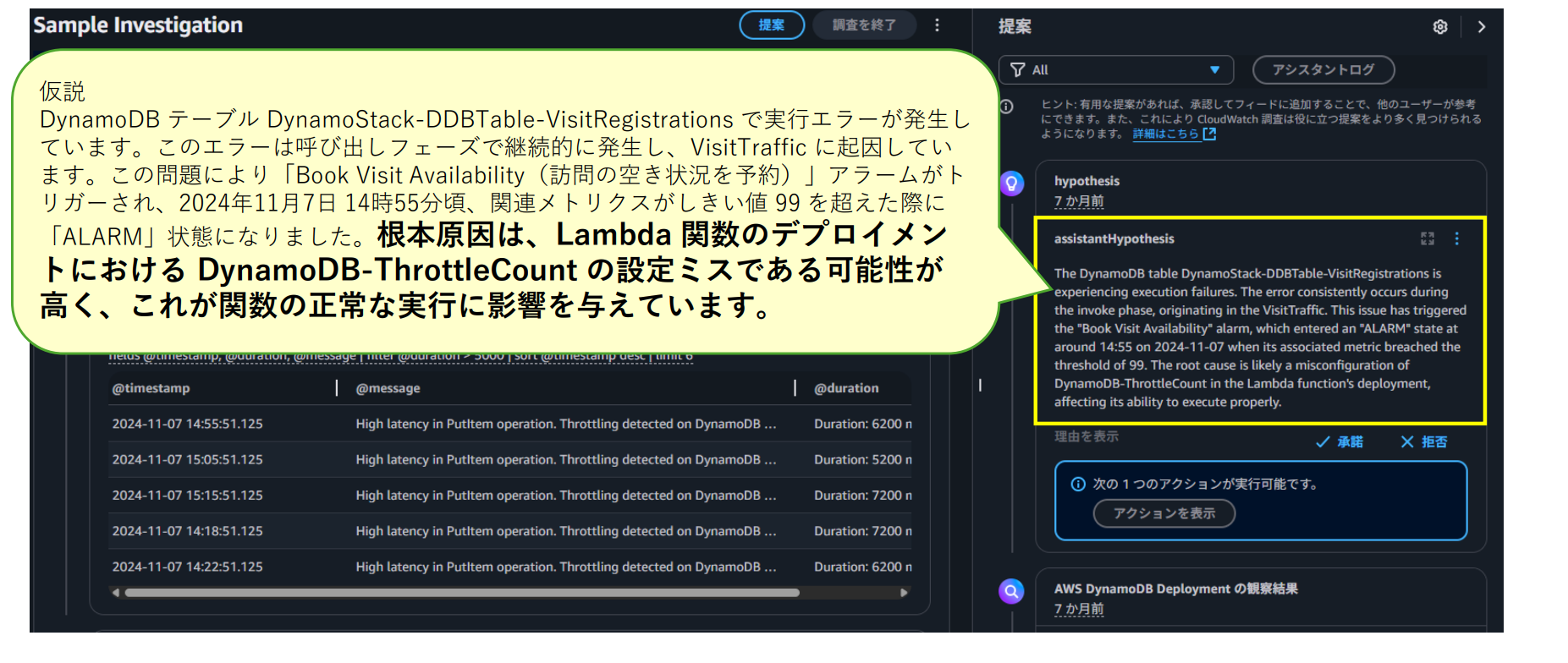Viewport: 1568px width, 663px height.
Task: Click the Sample Investigation title
Action: click(138, 25)
